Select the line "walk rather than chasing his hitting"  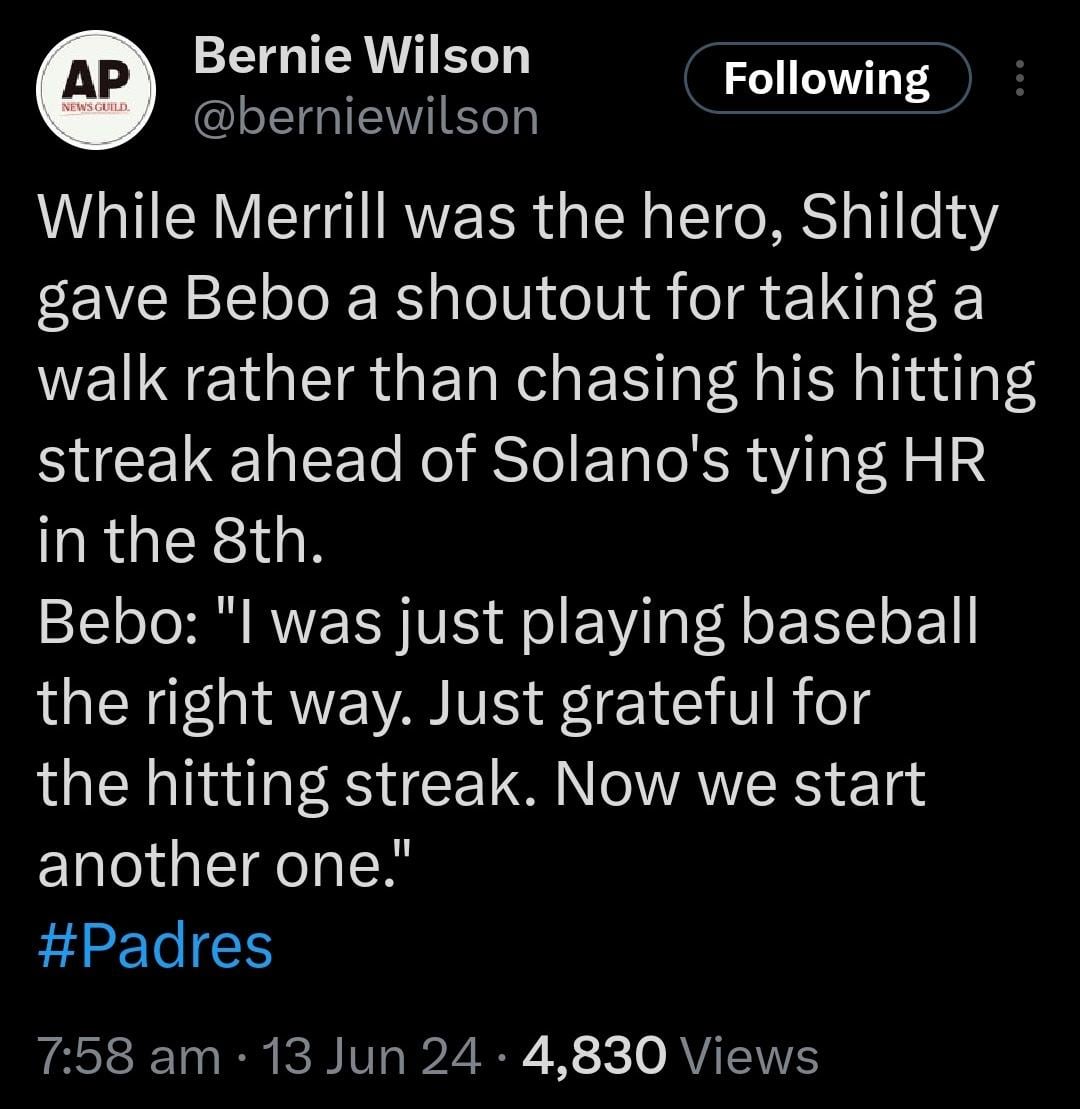pyautogui.click(x=537, y=380)
